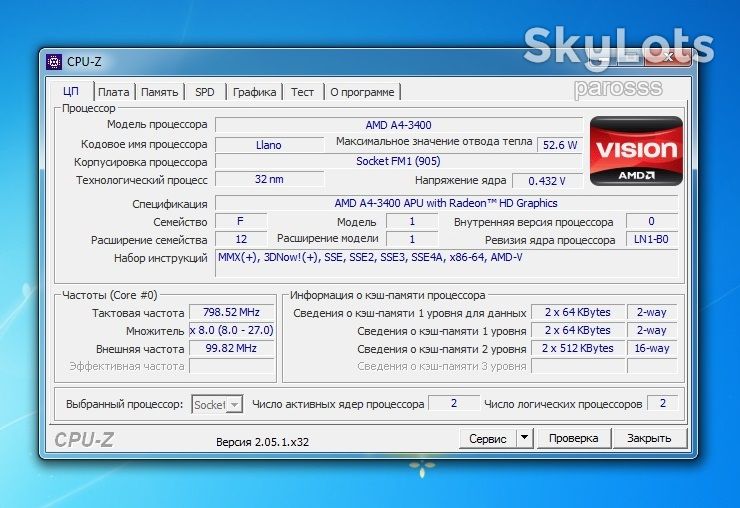Click the logical processors count value 2
Image resolution: width=740 pixels, height=508 pixels.
tap(663, 403)
